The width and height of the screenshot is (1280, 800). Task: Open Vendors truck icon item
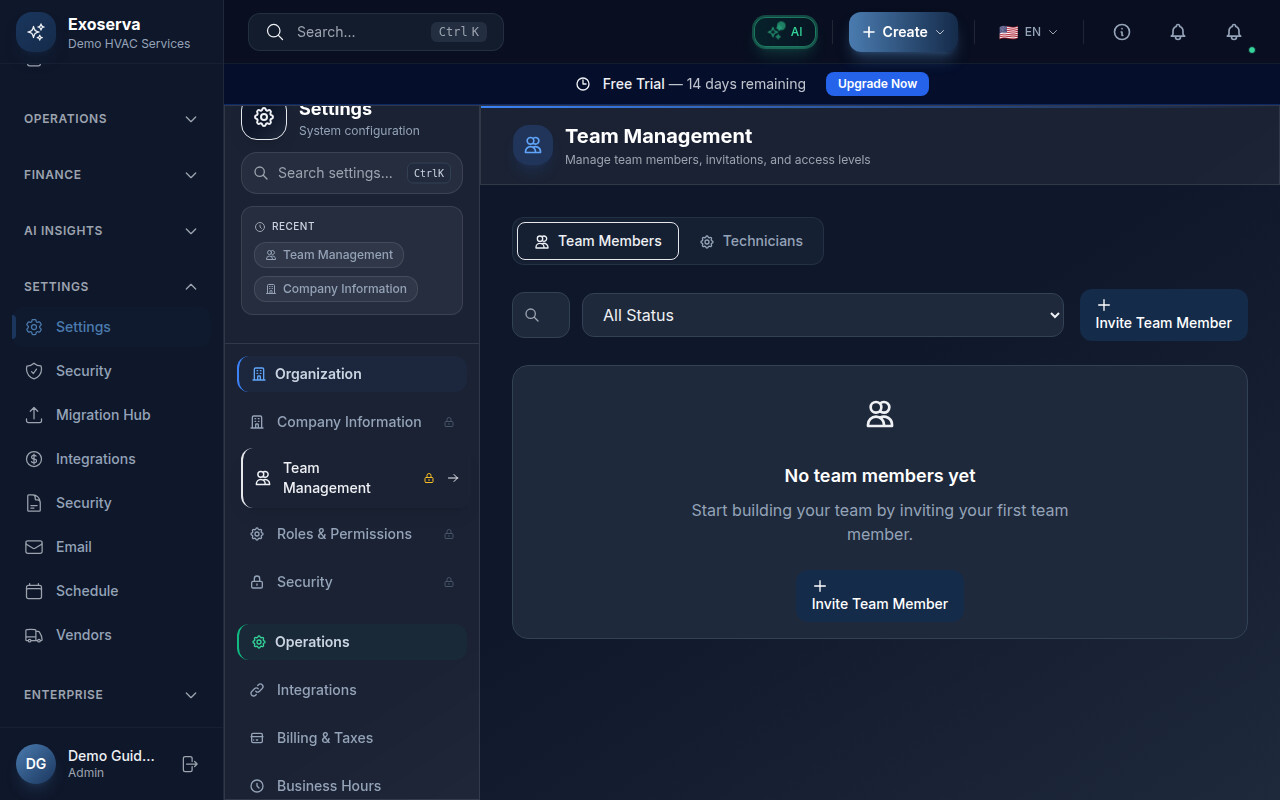pos(83,635)
